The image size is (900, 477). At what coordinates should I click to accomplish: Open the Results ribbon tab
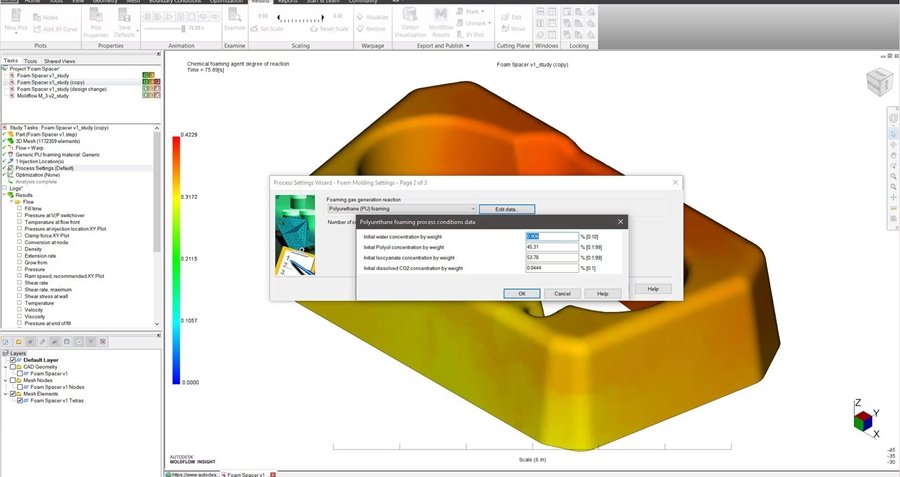(261, 2)
